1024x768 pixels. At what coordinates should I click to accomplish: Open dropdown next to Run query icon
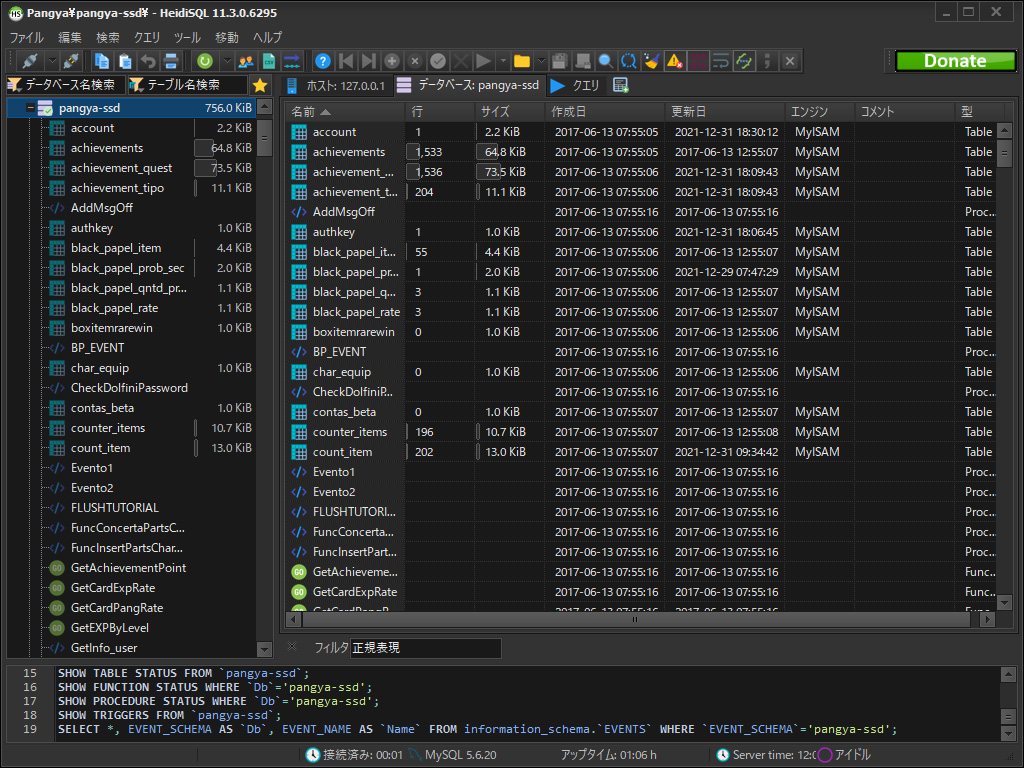point(504,61)
